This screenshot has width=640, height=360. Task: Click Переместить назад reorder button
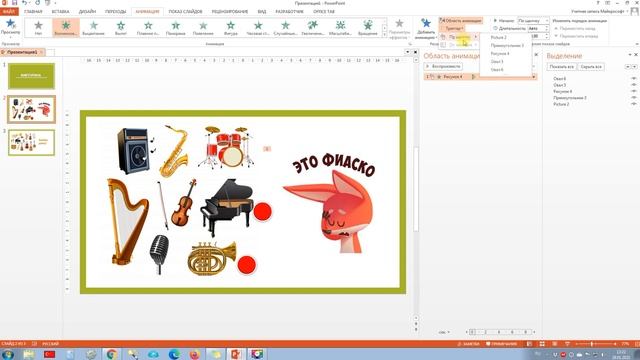point(575,29)
